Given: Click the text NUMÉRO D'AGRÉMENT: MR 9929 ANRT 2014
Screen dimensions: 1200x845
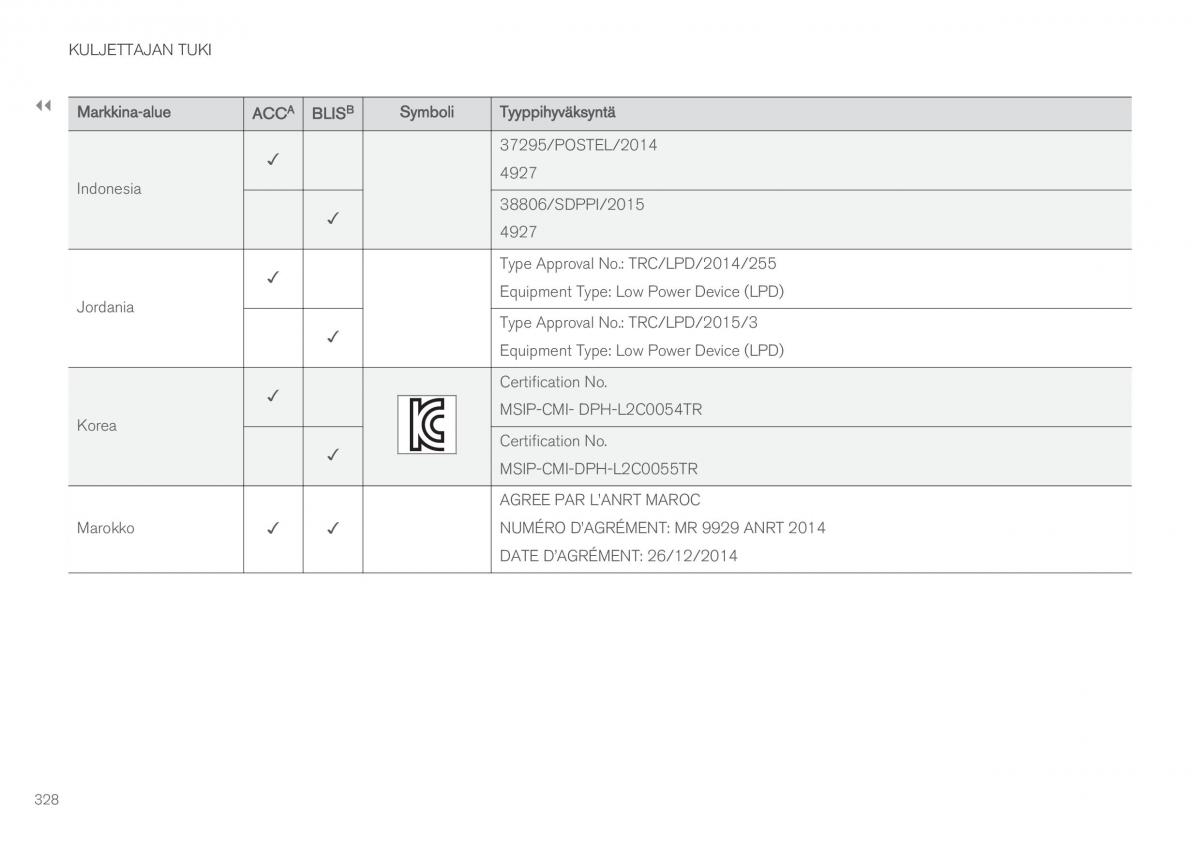Looking at the screenshot, I should 663,528.
